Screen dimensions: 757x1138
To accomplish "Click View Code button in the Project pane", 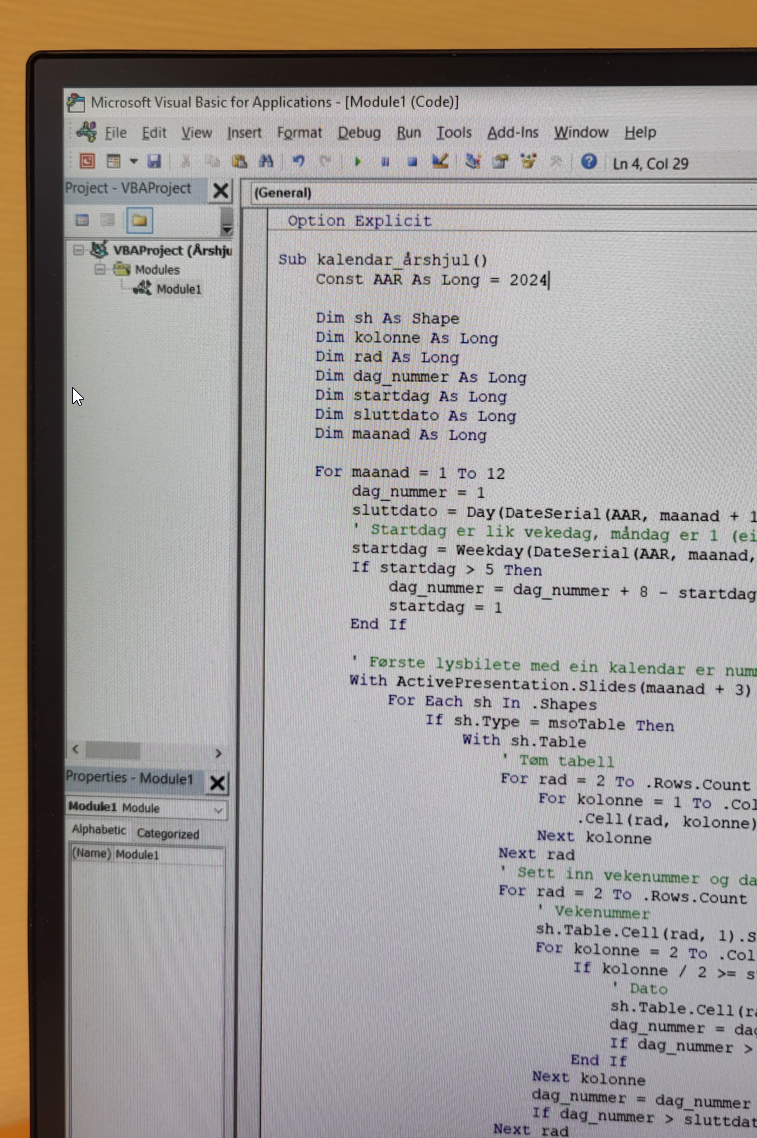I will coord(83,220).
